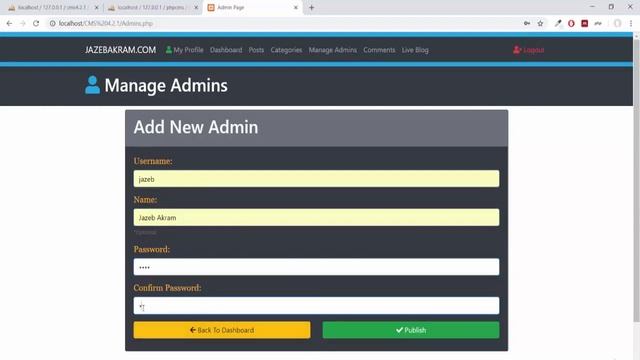Switch to the first localhost phpMyAdmin tab
This screenshot has width=640, height=360.
(x=52, y=7)
